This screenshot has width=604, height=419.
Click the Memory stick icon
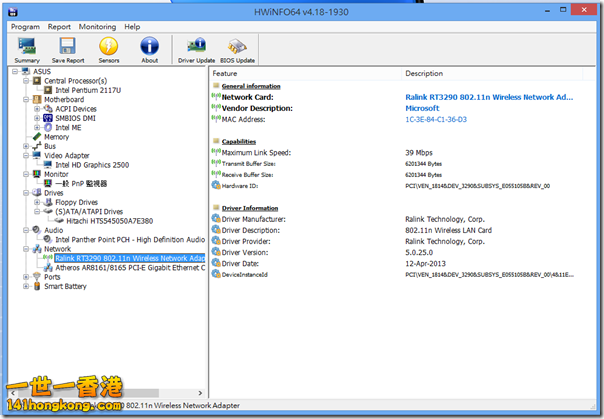(37, 137)
